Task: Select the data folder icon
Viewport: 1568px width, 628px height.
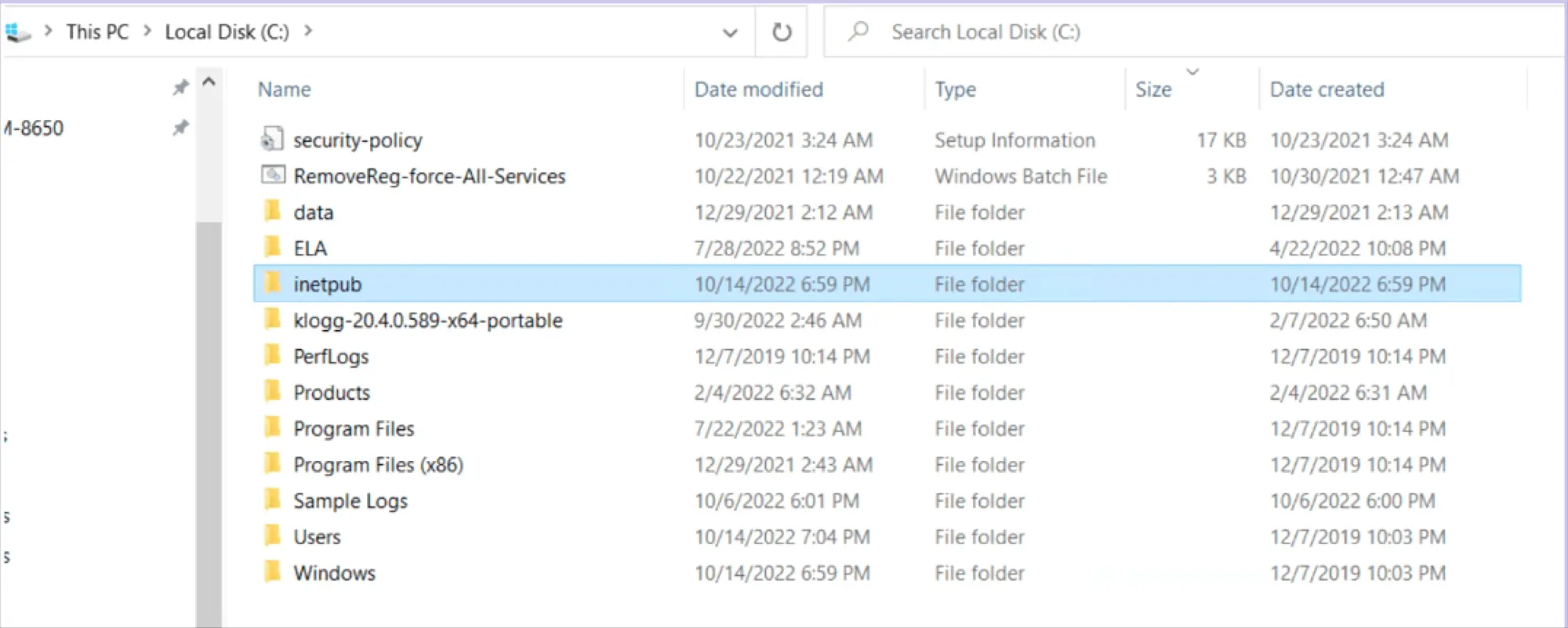Action: 272,212
